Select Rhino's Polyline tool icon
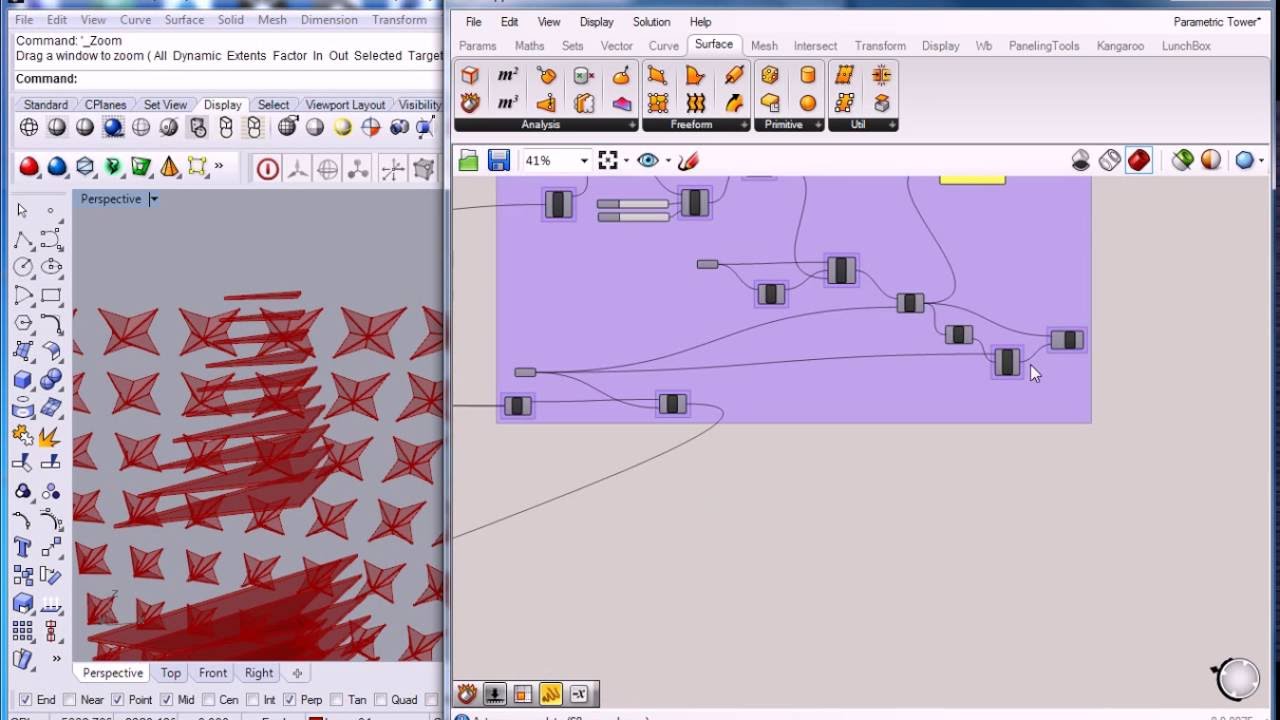The height and width of the screenshot is (720, 1280). pyautogui.click(x=23, y=240)
